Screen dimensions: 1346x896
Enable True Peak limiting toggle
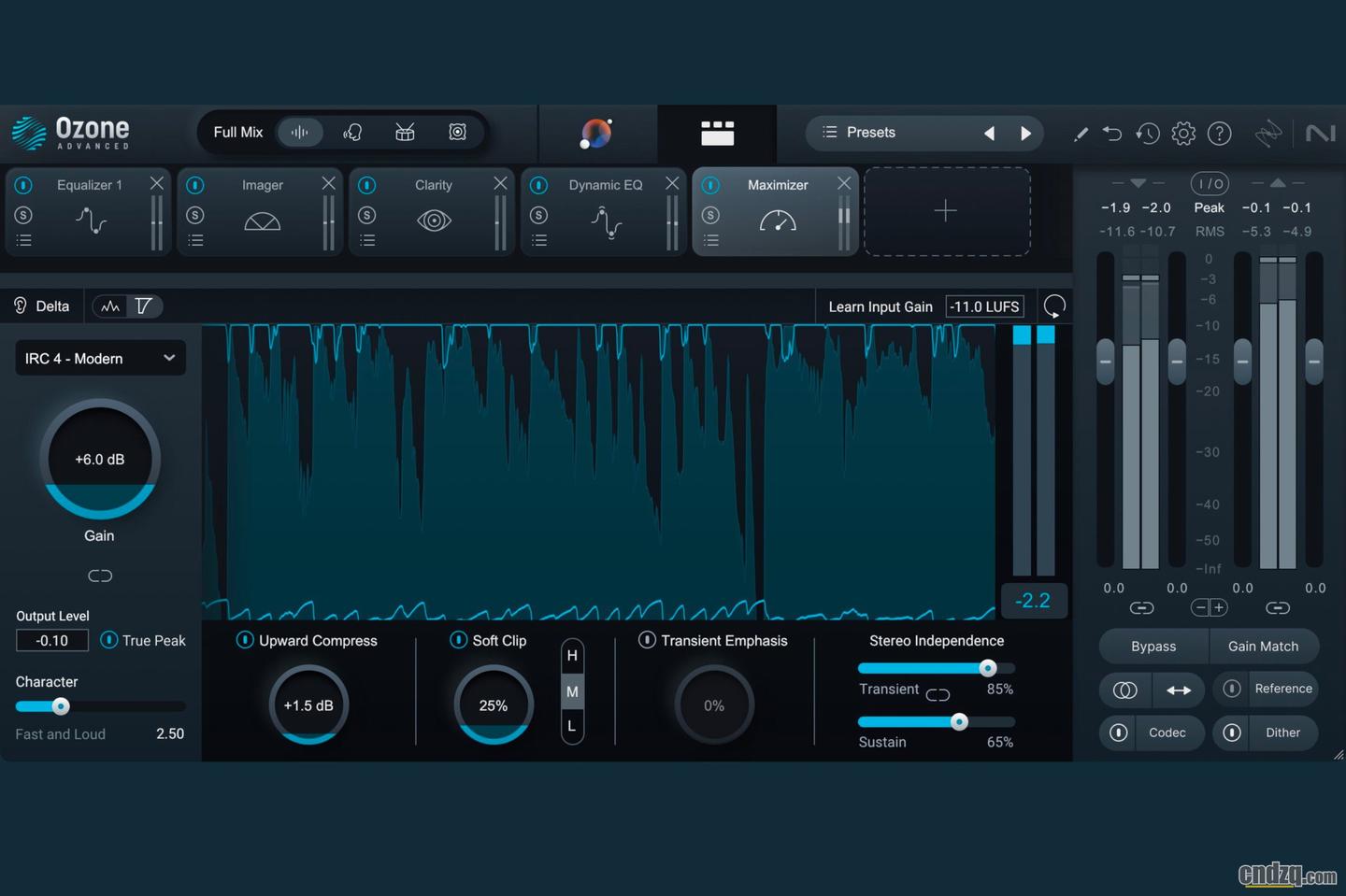click(x=108, y=640)
